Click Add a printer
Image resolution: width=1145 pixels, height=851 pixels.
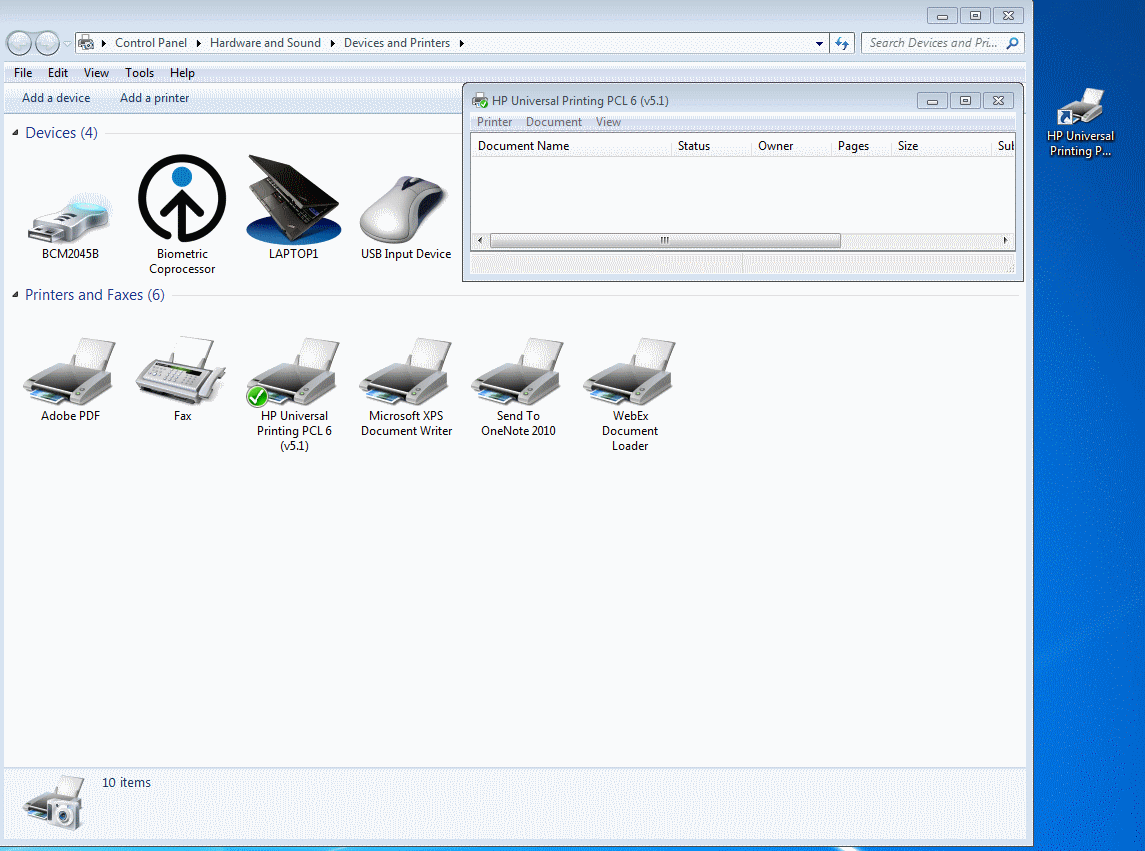(154, 97)
